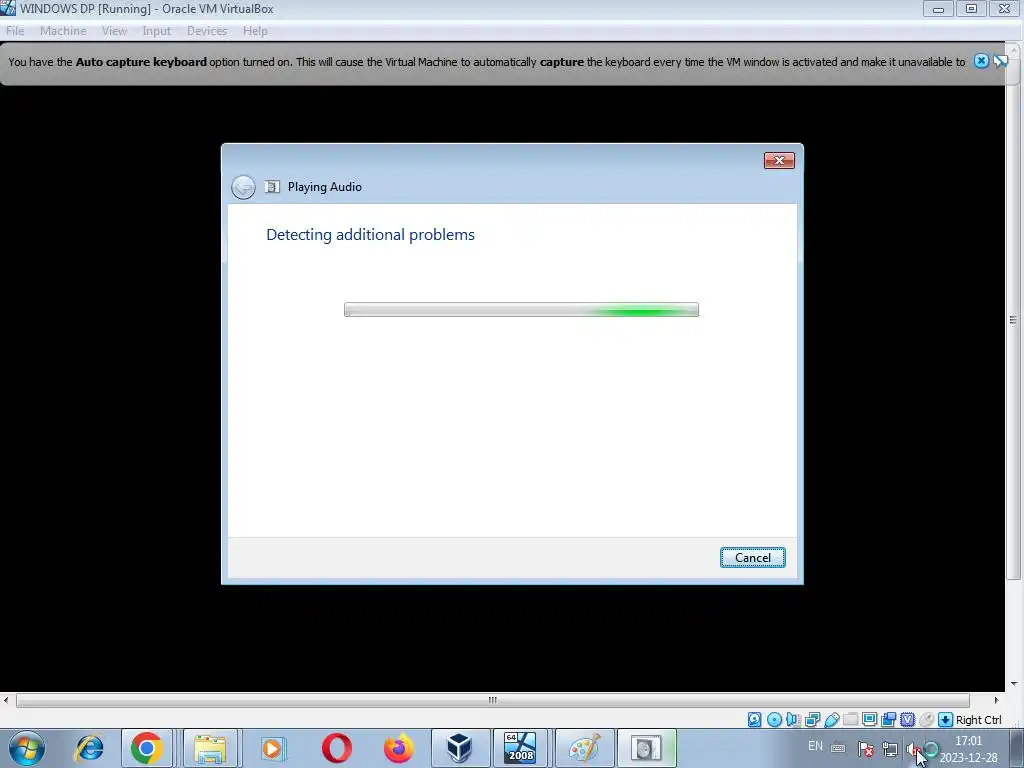The width and height of the screenshot is (1024, 768).
Task: Click the horizontal scrollbar of VM view
Action: (x=492, y=700)
